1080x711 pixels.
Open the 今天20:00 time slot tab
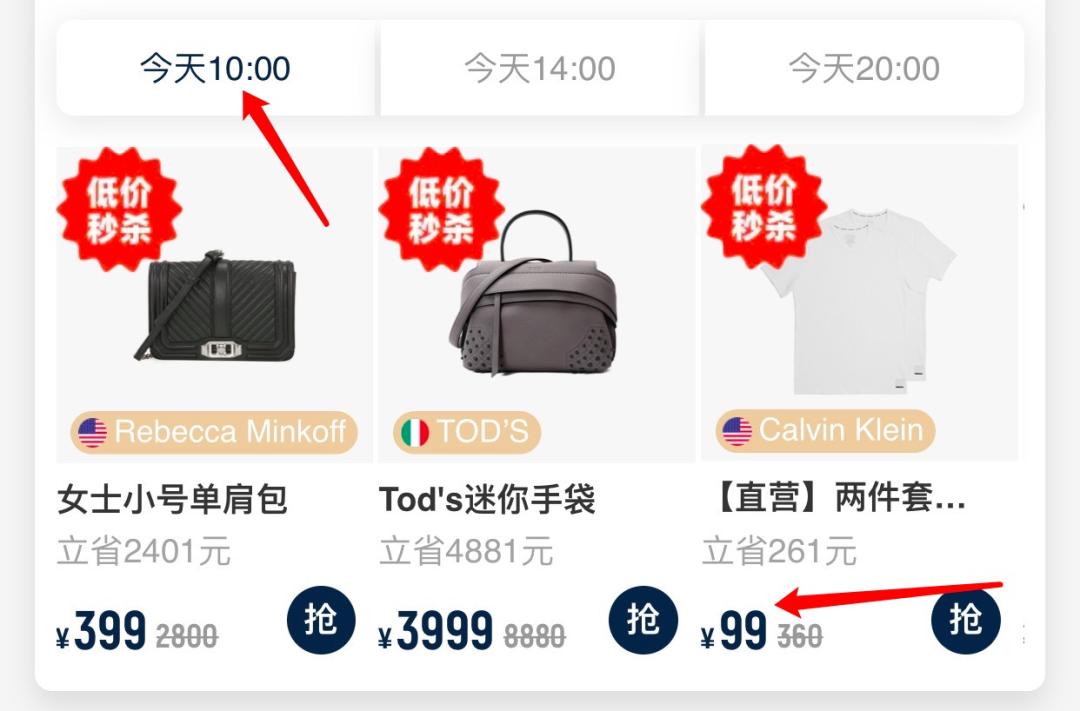point(864,68)
